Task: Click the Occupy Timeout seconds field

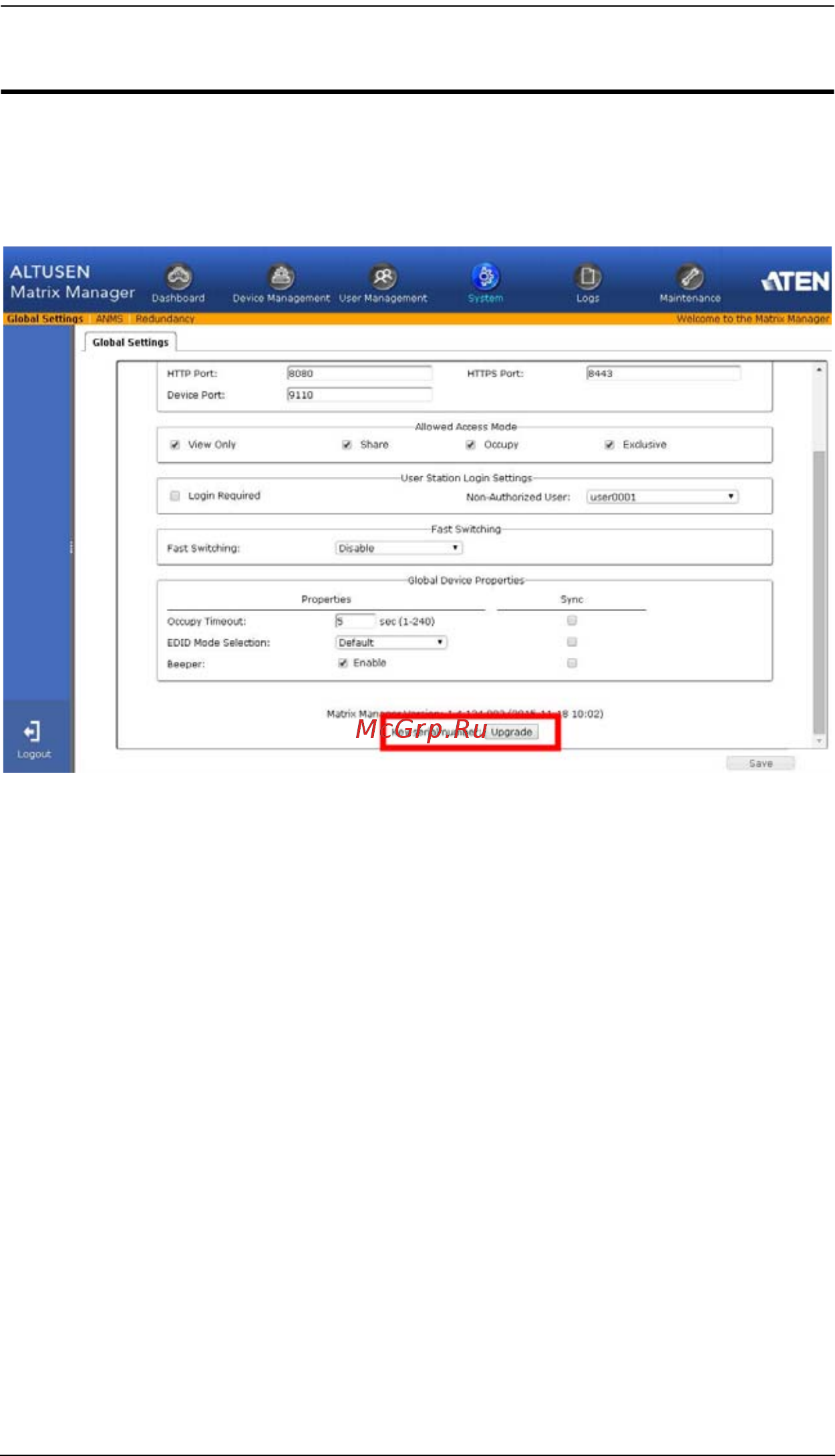Action: coord(355,621)
